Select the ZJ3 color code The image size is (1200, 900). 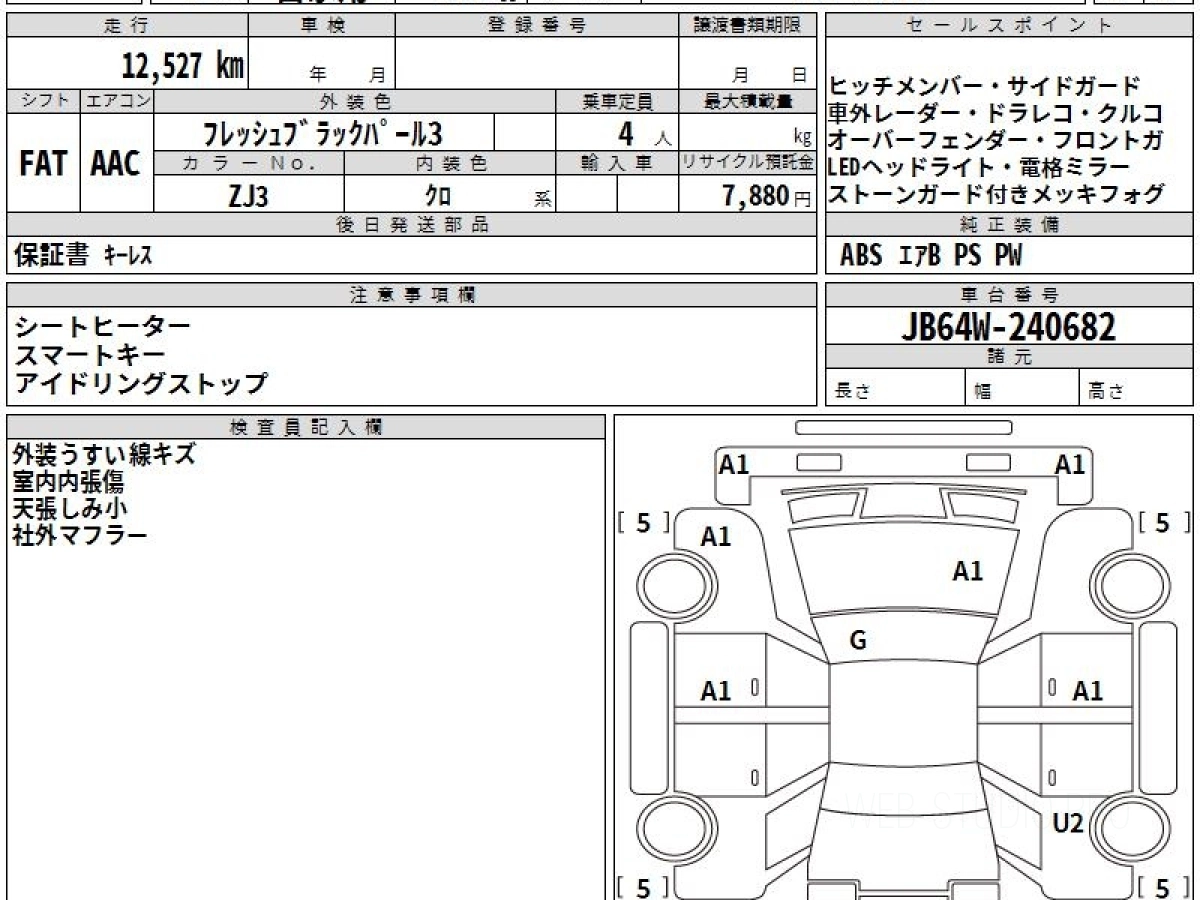click(x=248, y=195)
